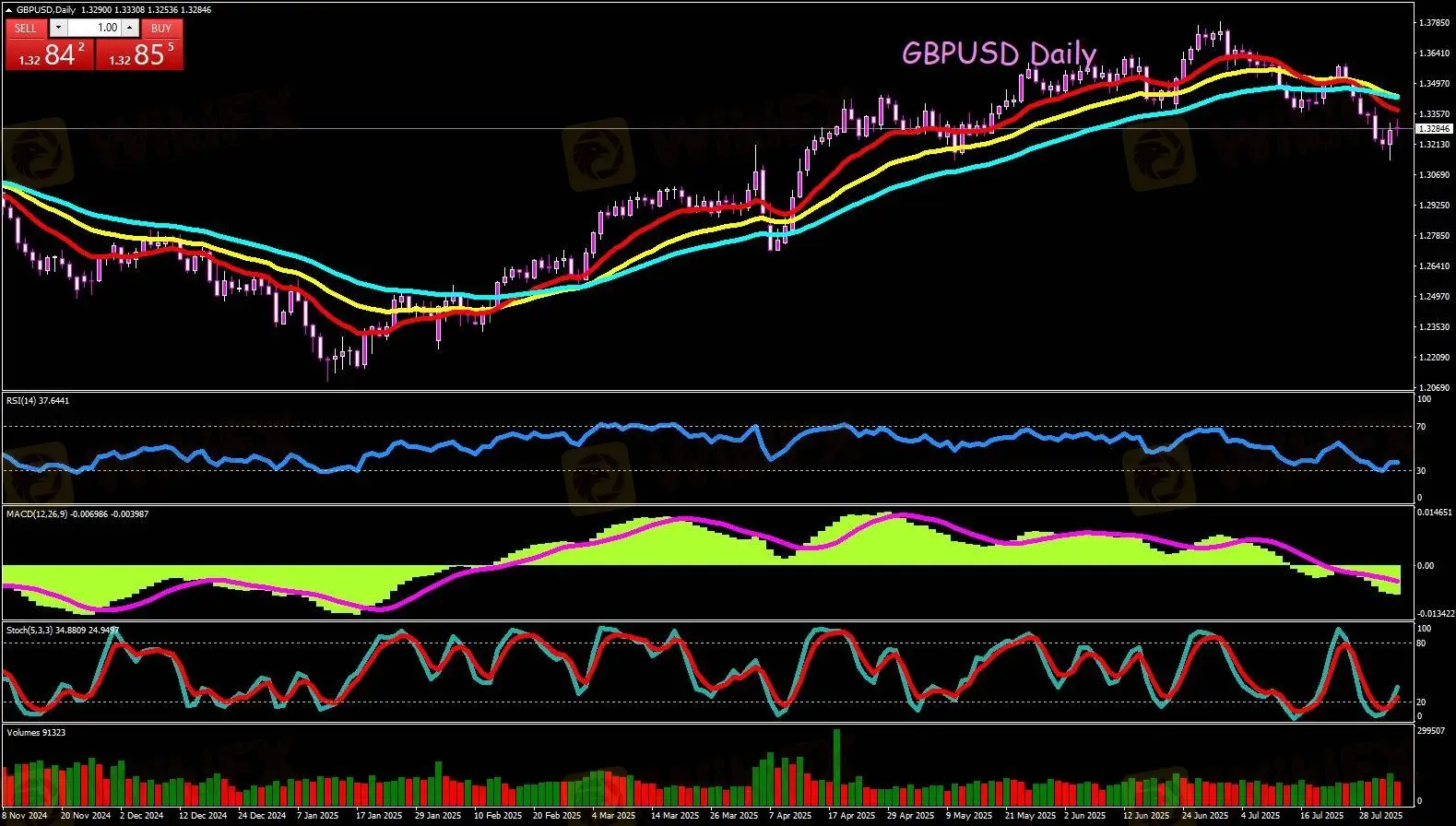This screenshot has height=826, width=1456.
Task: Click the 28 Jul 2025 date label
Action: (x=1381, y=816)
